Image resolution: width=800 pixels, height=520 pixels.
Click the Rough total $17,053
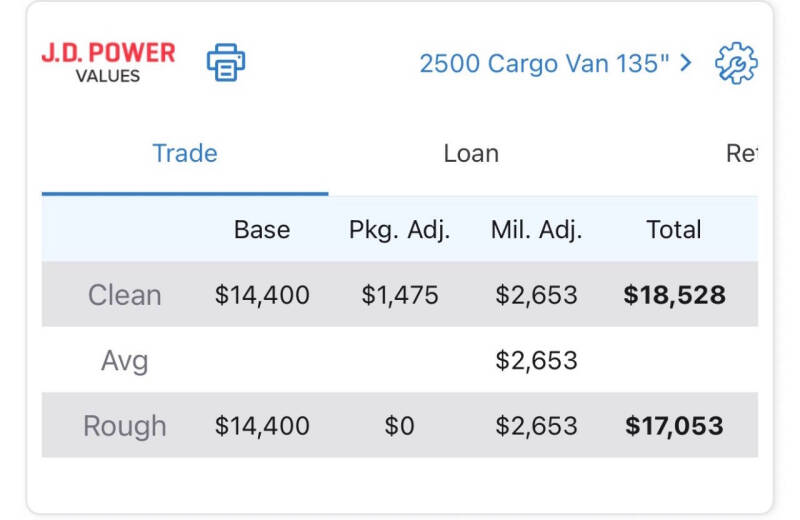coord(674,426)
